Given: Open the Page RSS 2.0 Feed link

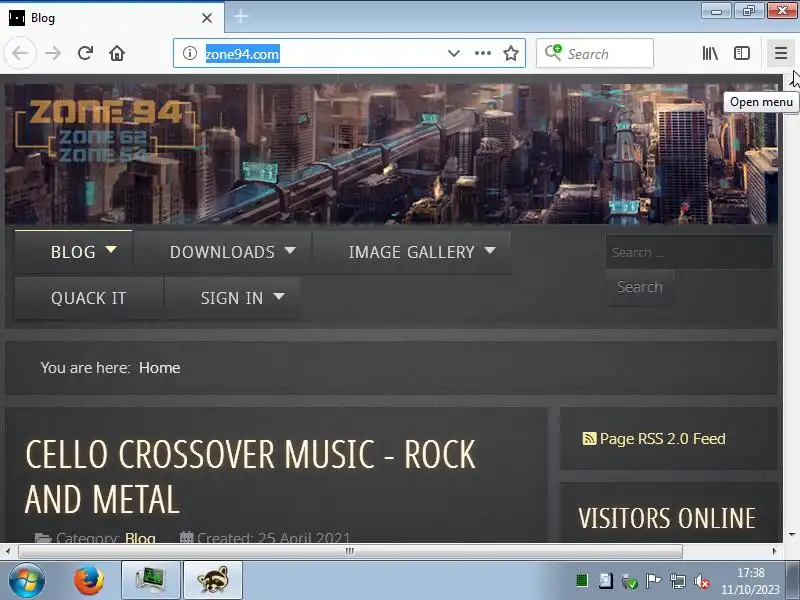Looking at the screenshot, I should tap(662, 439).
